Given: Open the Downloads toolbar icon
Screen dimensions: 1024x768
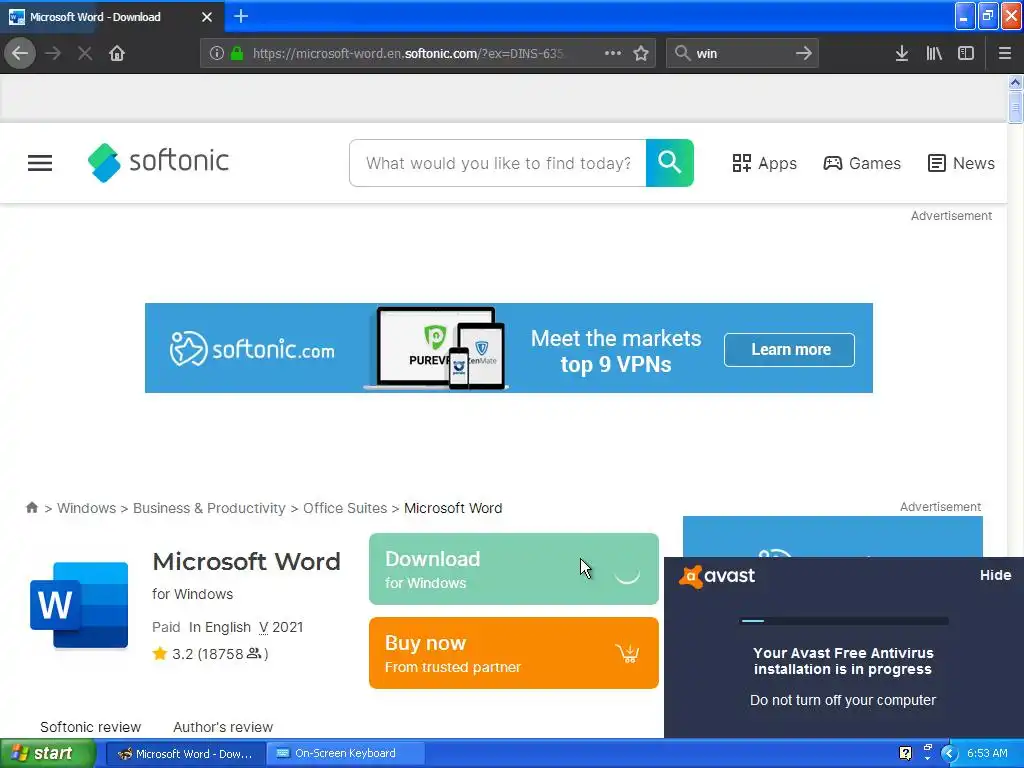Looking at the screenshot, I should [x=902, y=53].
